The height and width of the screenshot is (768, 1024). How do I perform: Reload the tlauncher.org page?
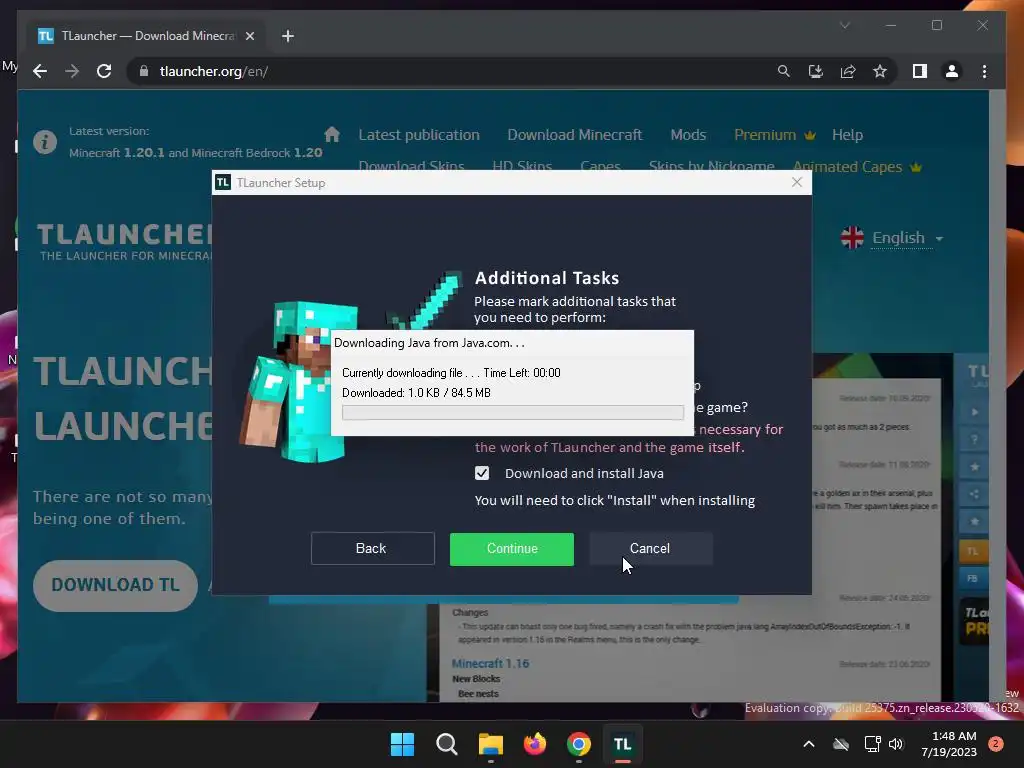click(x=104, y=71)
